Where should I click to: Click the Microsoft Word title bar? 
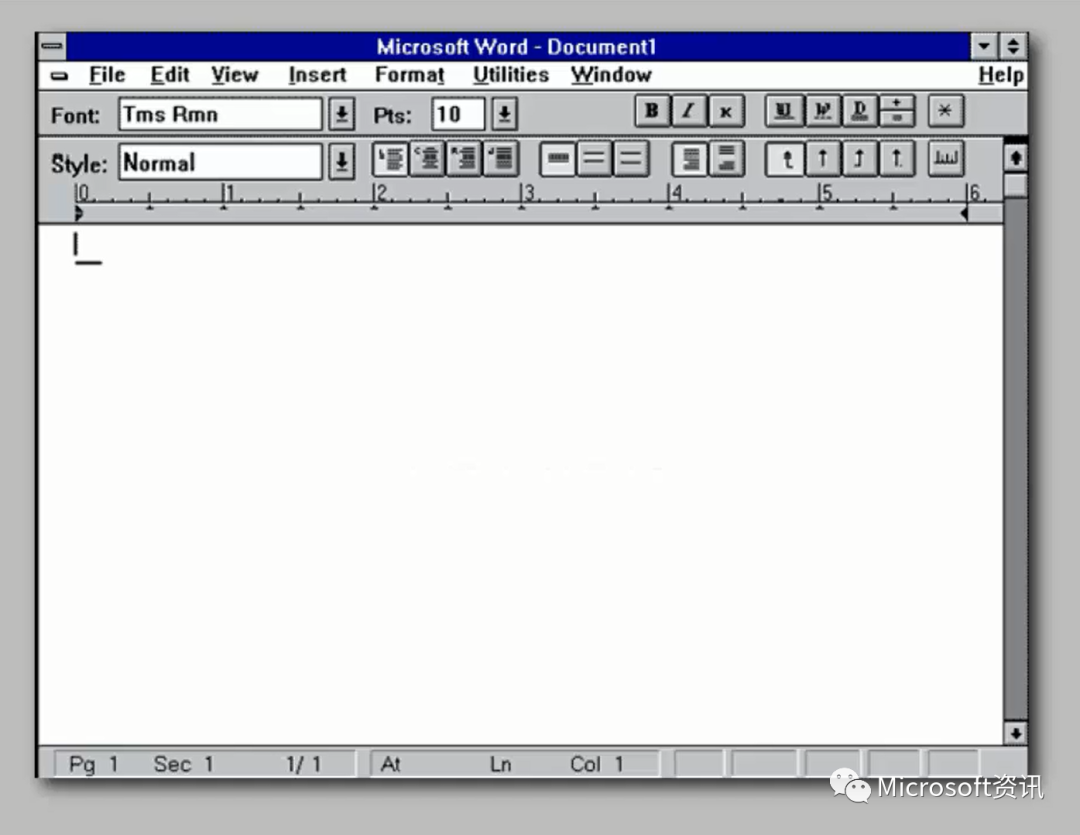pyautogui.click(x=517, y=47)
